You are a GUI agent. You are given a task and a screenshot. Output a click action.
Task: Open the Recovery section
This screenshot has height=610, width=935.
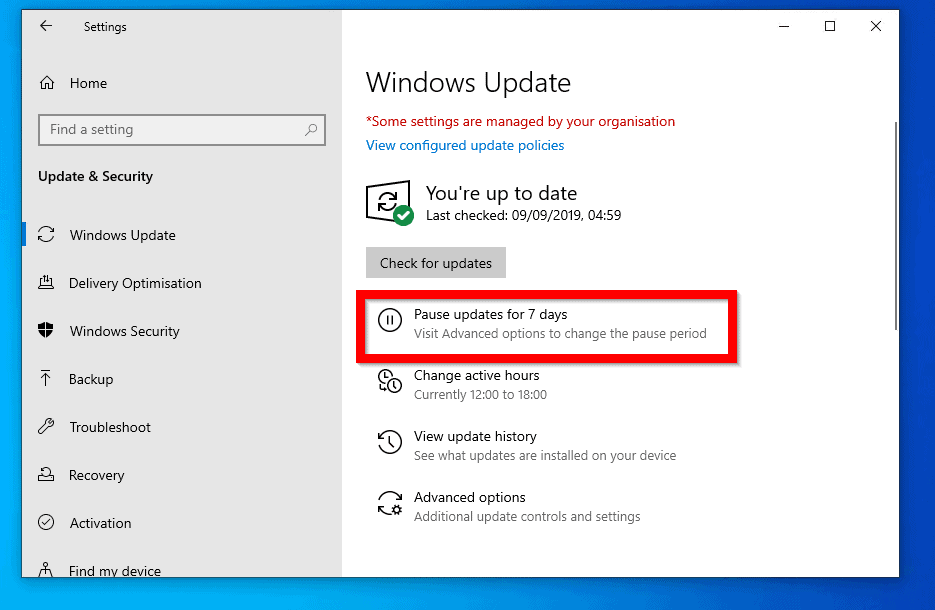[x=97, y=475]
